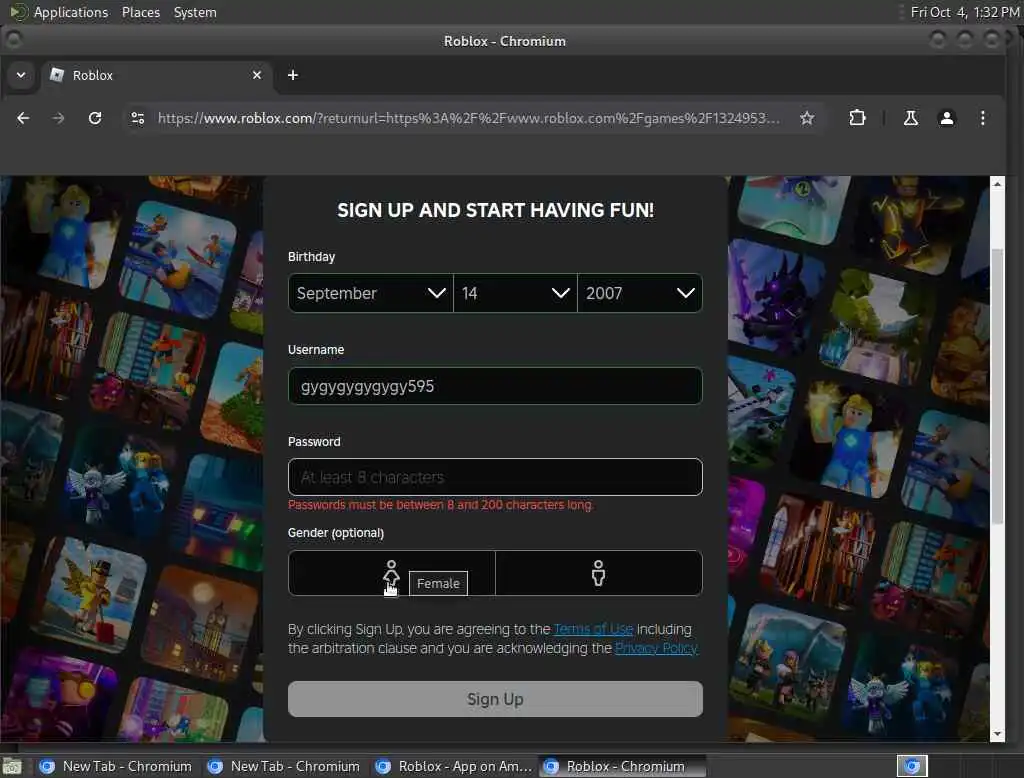This screenshot has height=778, width=1024.
Task: Bookmark this page with the star icon
Action: pyautogui.click(x=807, y=118)
